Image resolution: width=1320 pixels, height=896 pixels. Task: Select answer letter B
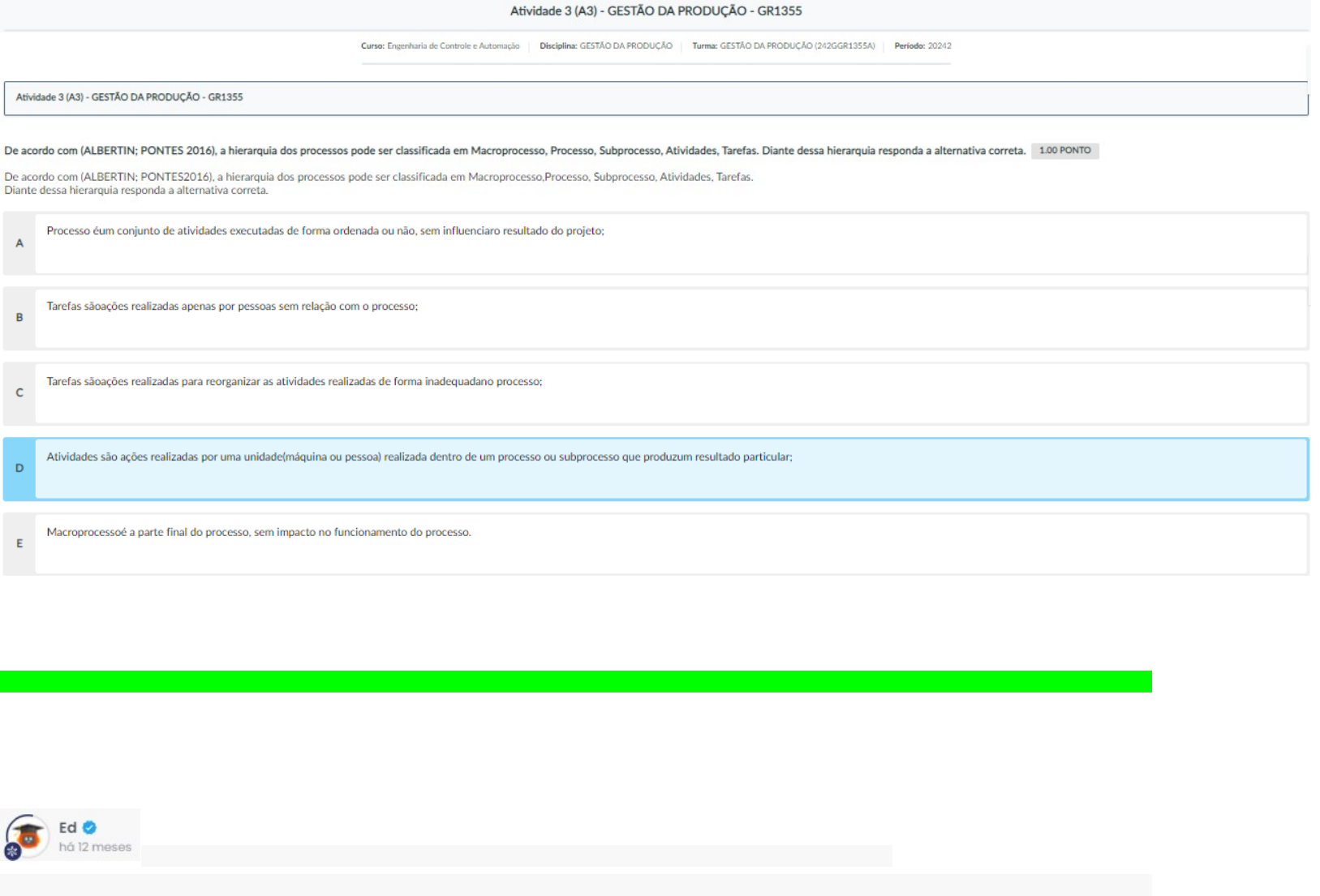[x=19, y=318]
